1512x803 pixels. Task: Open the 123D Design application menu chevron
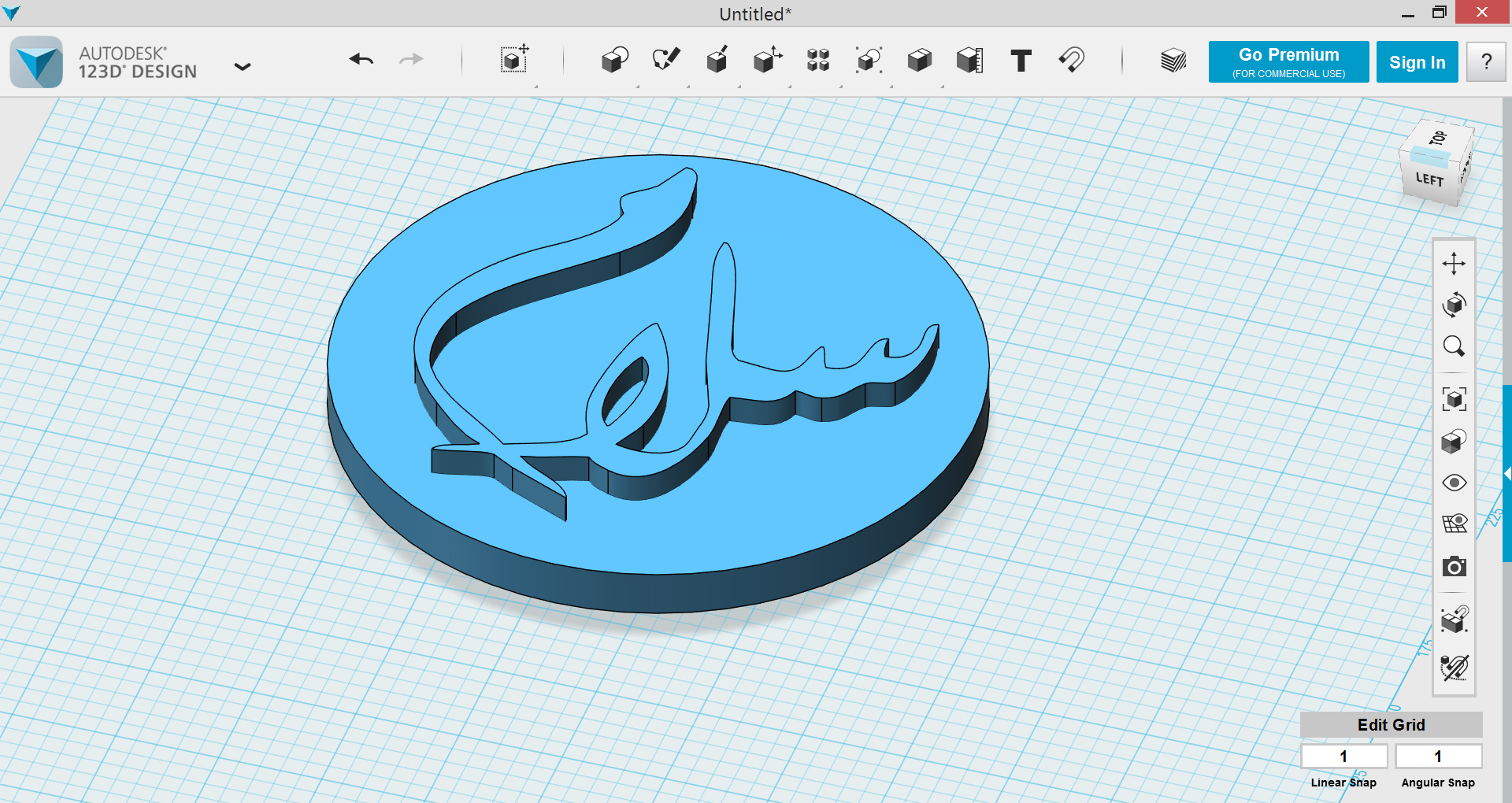click(243, 67)
